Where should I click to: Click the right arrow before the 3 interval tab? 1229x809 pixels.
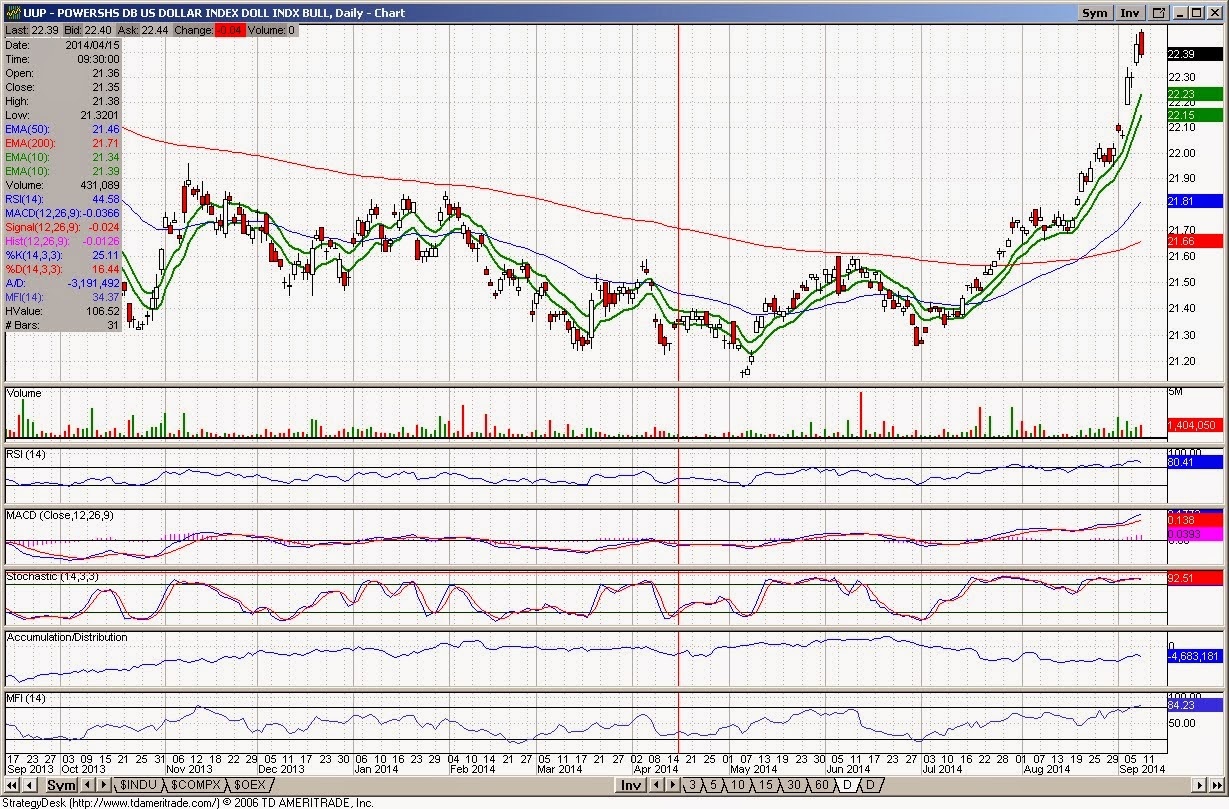(x=674, y=785)
